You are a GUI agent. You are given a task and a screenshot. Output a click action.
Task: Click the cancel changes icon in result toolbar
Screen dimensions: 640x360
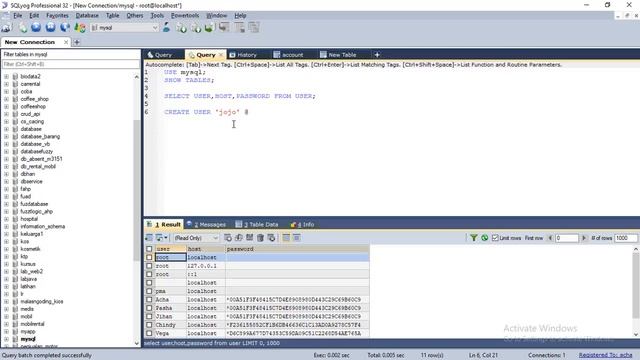click(x=271, y=238)
